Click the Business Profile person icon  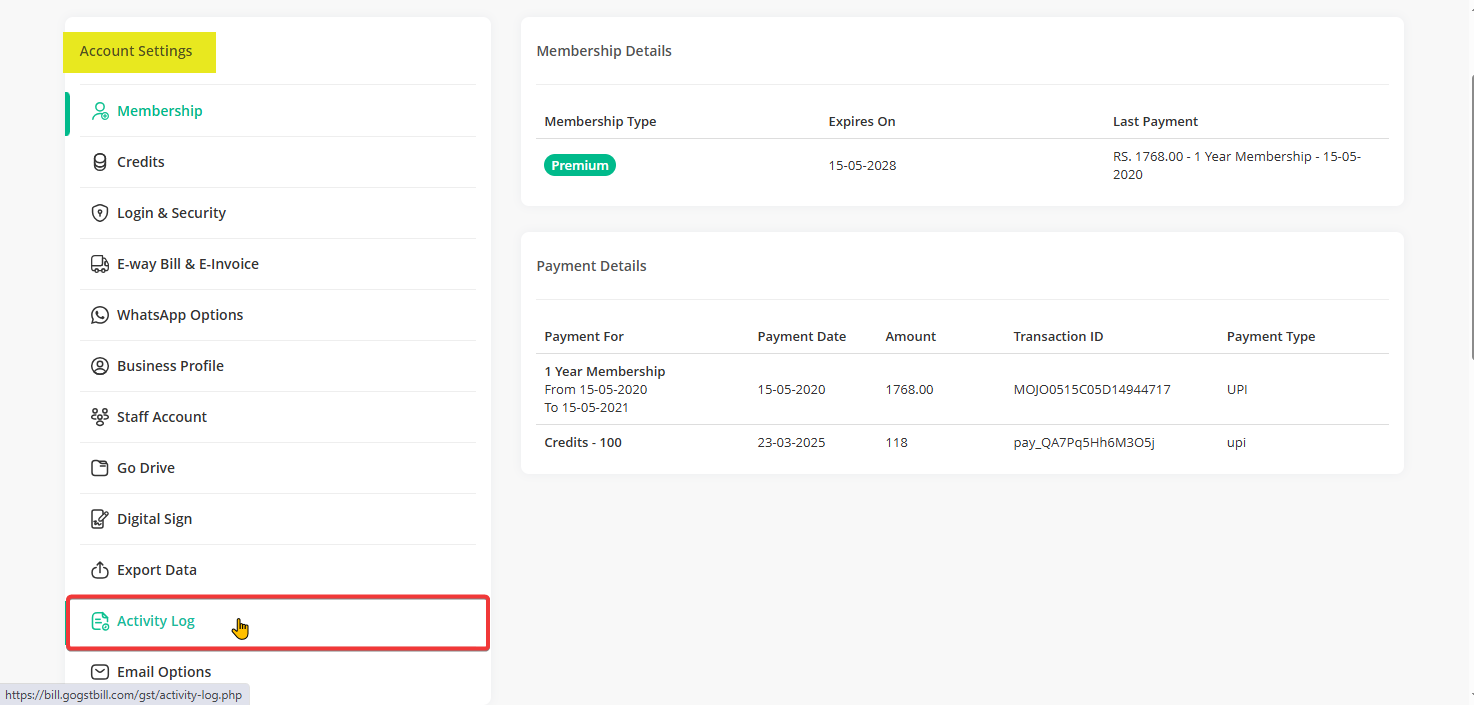click(100, 366)
